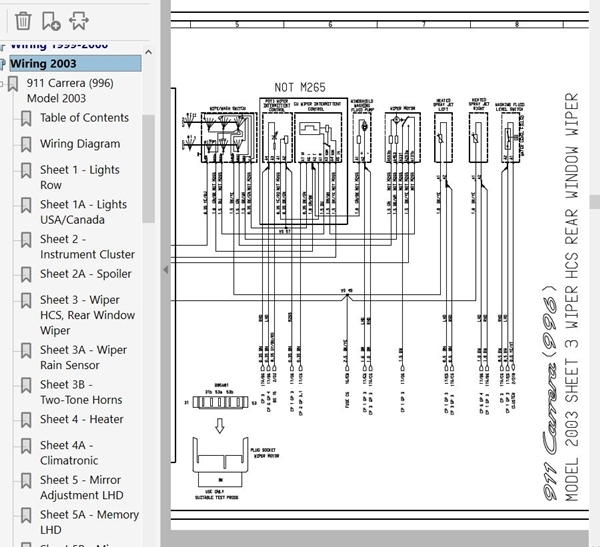Viewport: 600px width, 547px height.
Task: Open Sheet 4A - Climatronic bookmark
Action: click(x=69, y=452)
